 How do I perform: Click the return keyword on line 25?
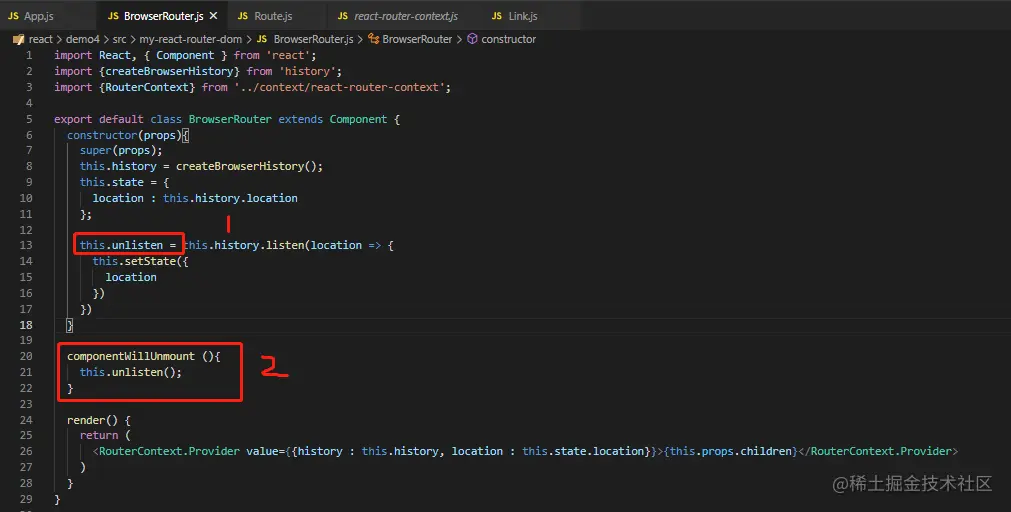point(99,435)
